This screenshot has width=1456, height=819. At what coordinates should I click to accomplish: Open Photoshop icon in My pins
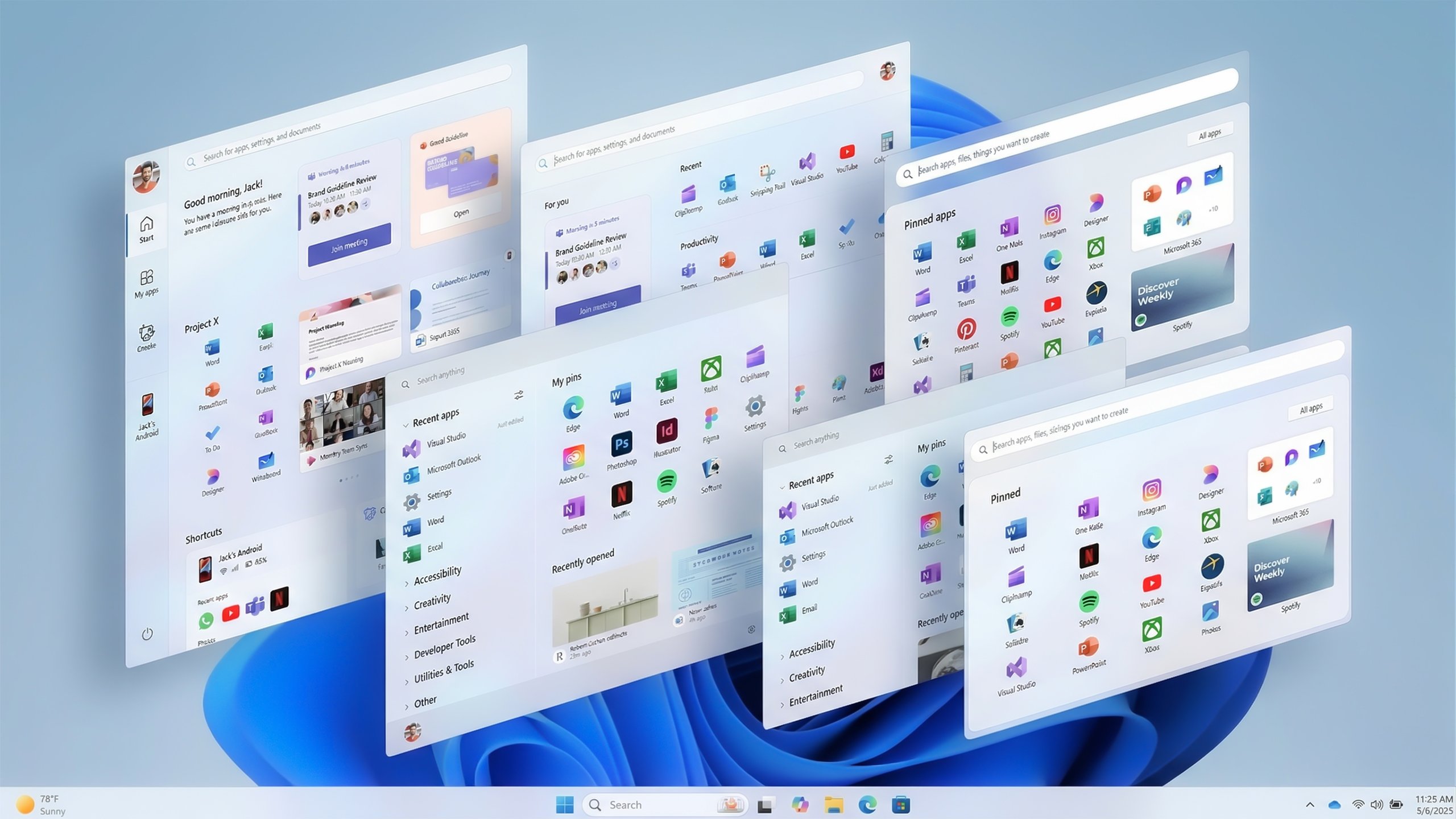622,444
